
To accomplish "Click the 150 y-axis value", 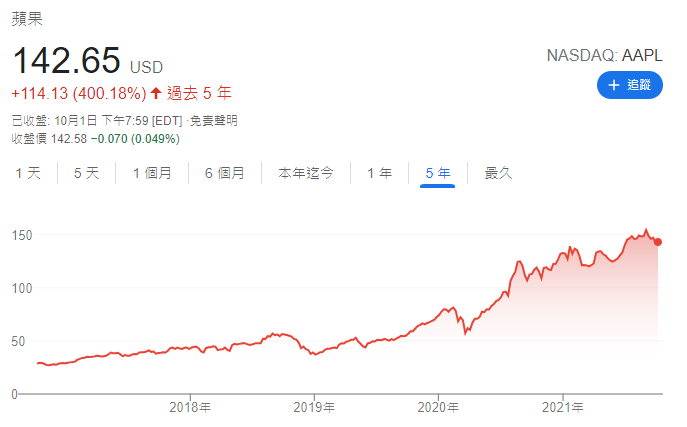I will (x=22, y=236).
